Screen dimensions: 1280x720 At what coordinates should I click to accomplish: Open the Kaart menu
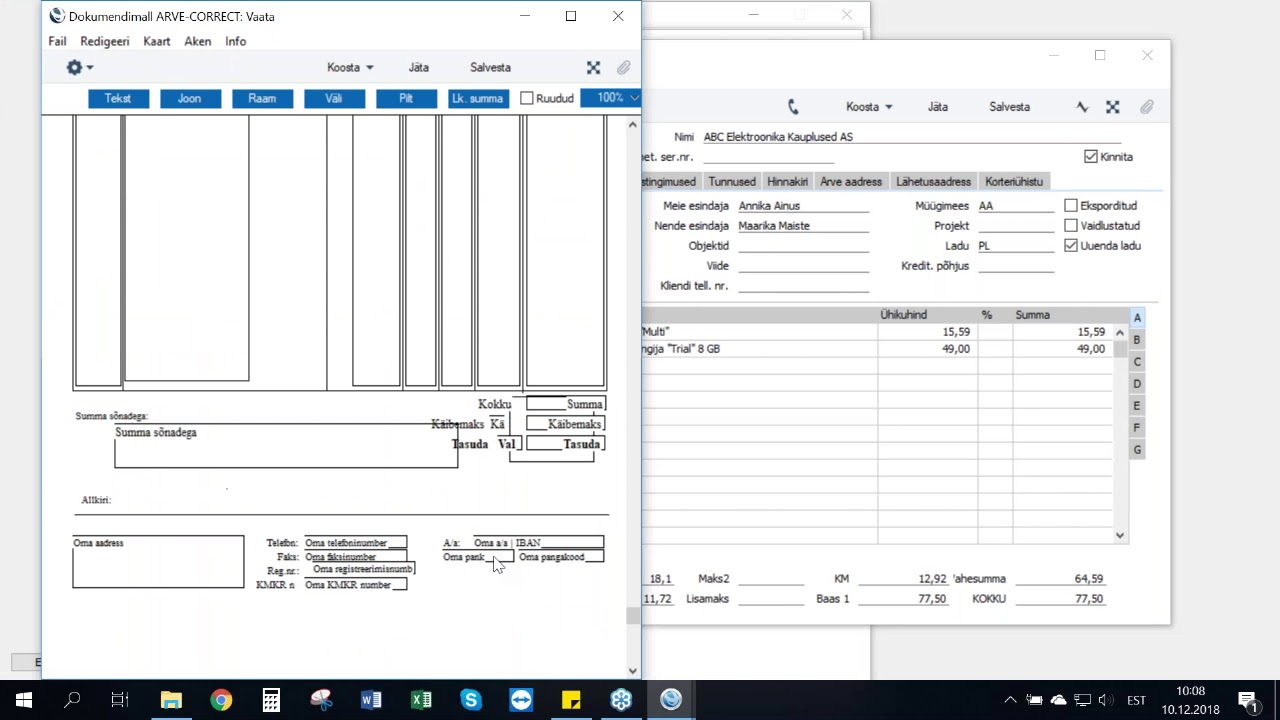point(157,41)
